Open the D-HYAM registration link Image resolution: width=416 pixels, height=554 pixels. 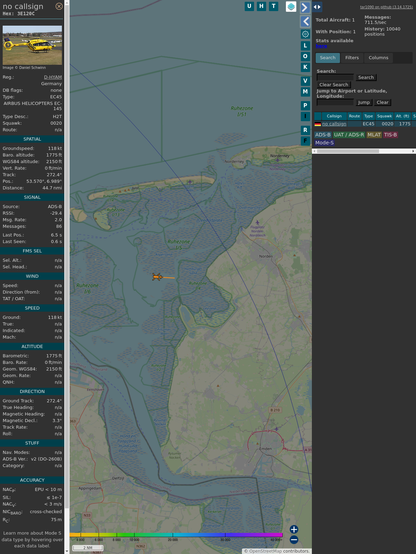[x=53, y=77]
